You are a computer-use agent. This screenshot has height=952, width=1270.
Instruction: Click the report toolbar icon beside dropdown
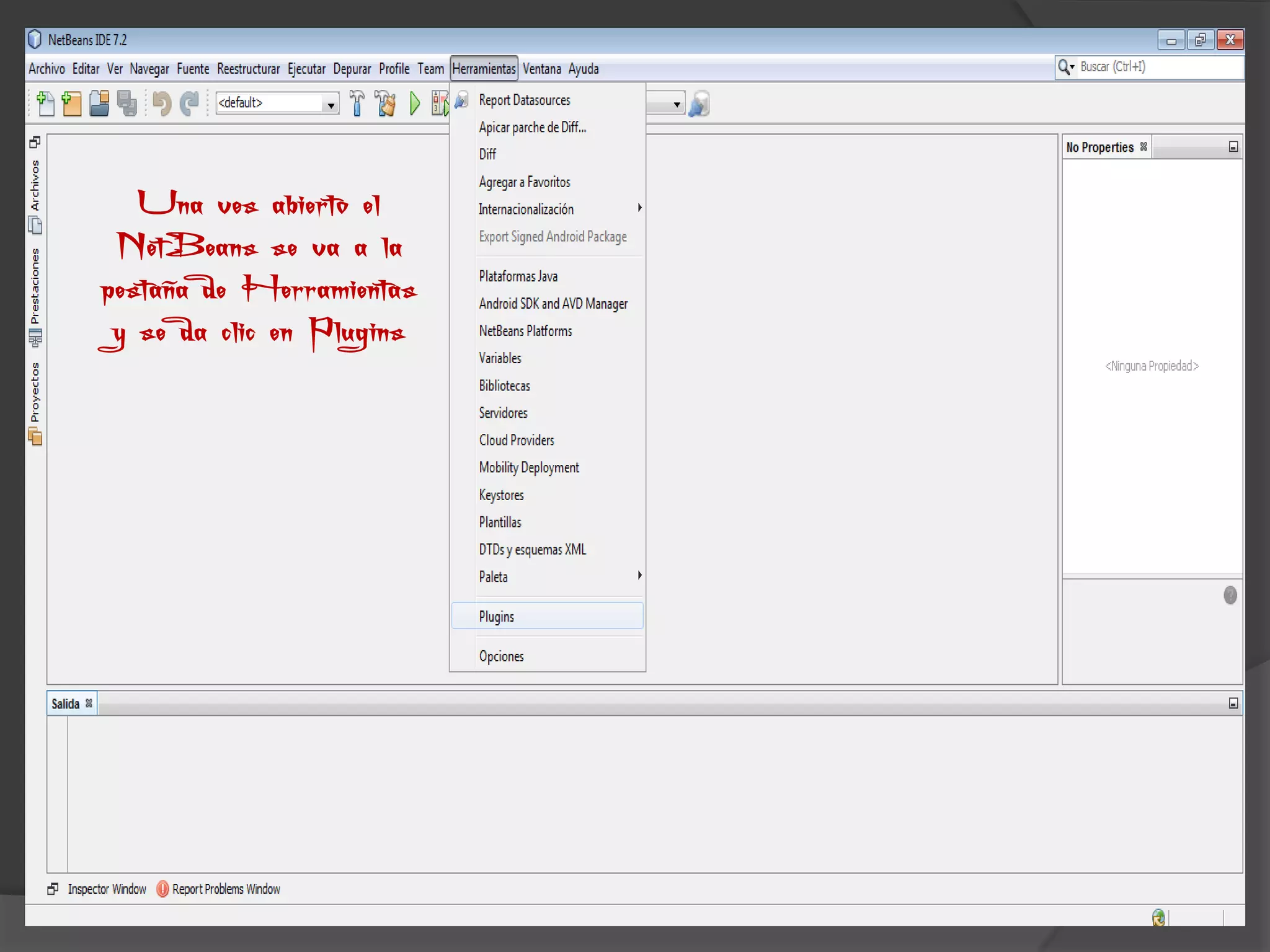pyautogui.click(x=699, y=104)
